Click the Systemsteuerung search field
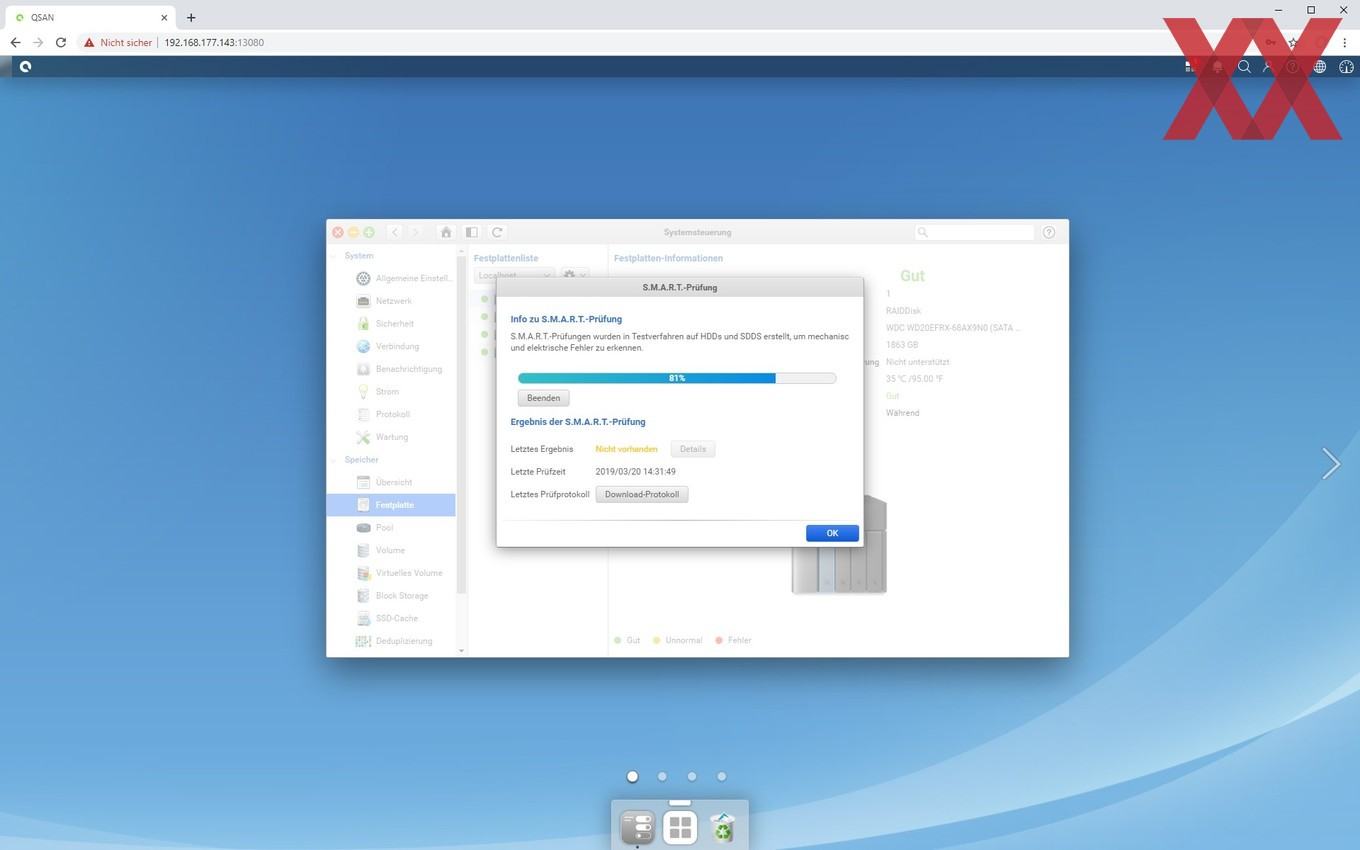Screen dimensions: 1360x850 pyautogui.click(x=974, y=232)
